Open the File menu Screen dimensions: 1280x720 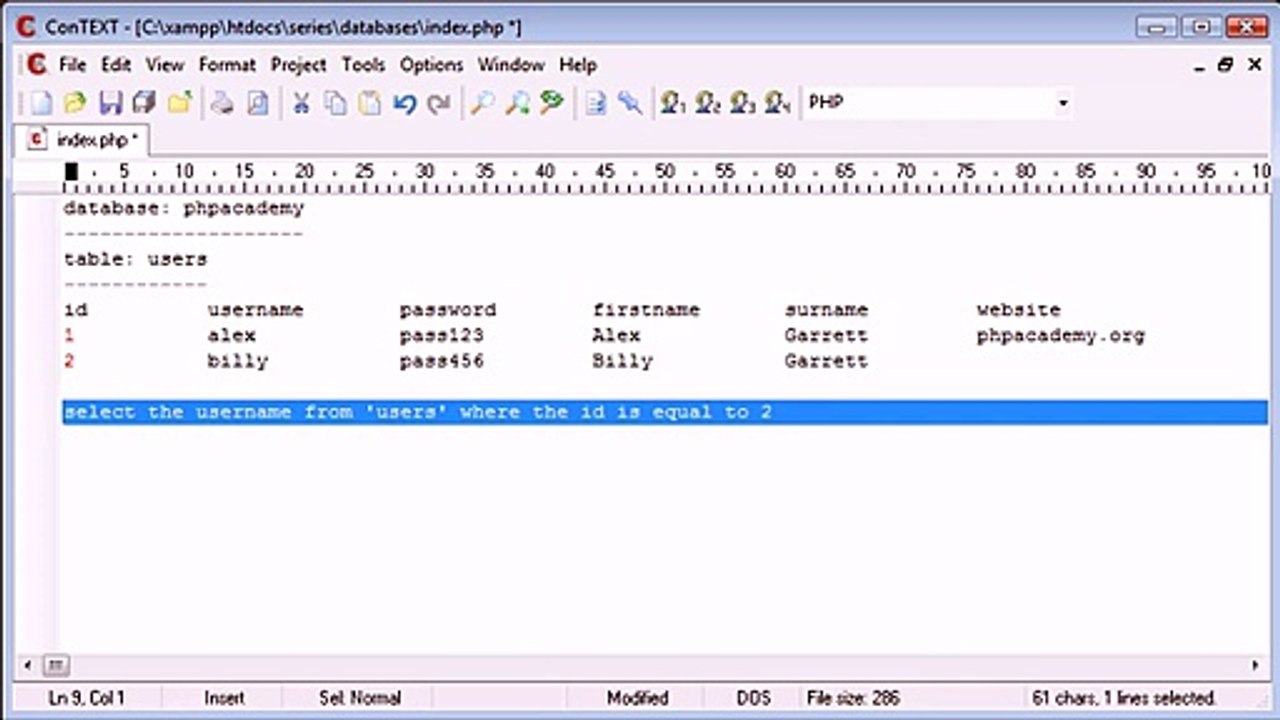pyautogui.click(x=72, y=64)
